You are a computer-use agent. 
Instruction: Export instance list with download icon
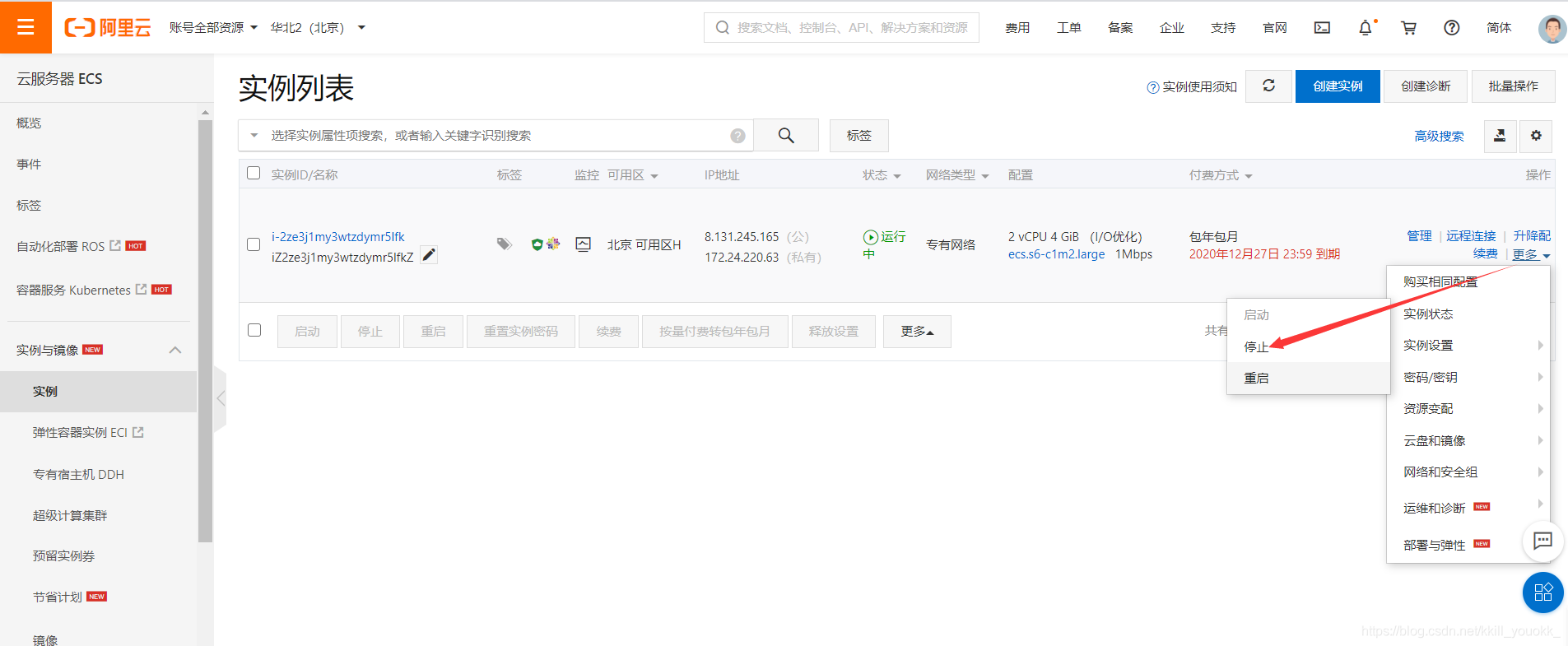(1500, 136)
